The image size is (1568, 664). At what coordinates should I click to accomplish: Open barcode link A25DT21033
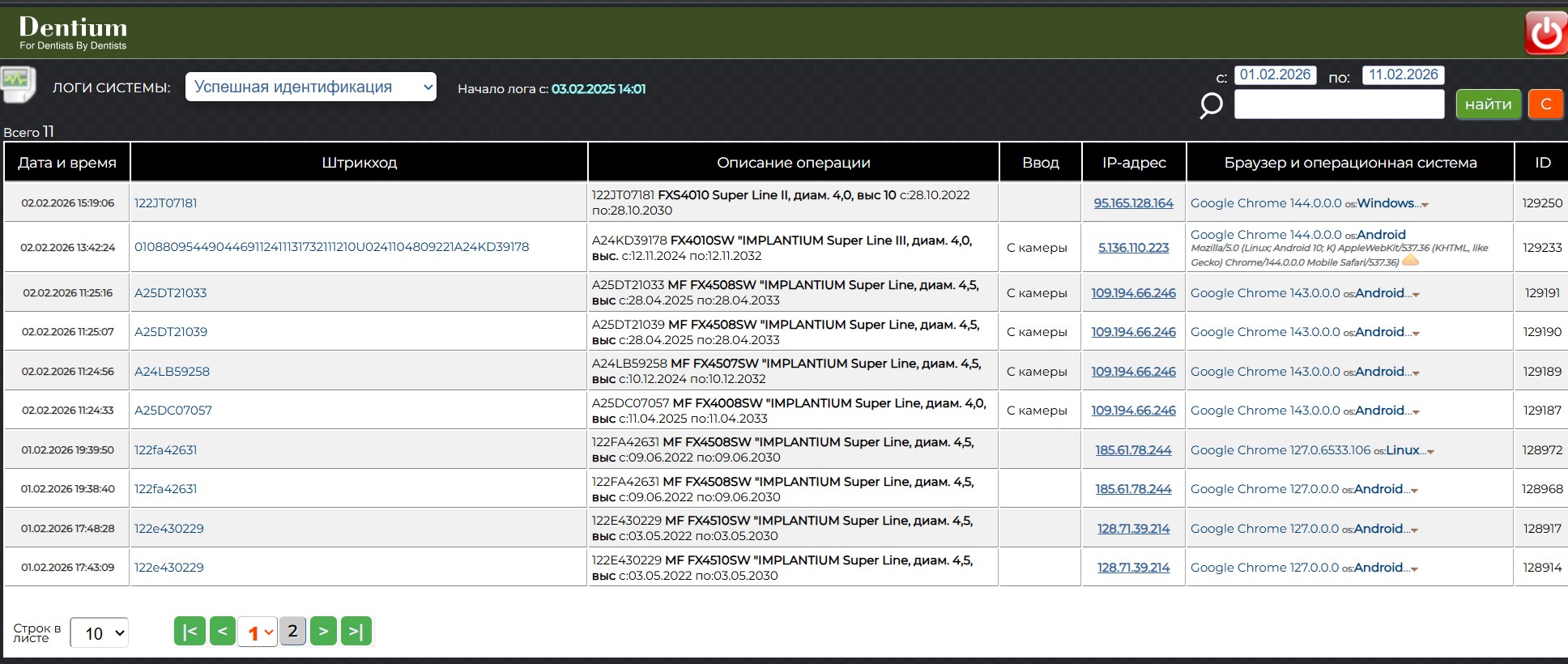[171, 292]
